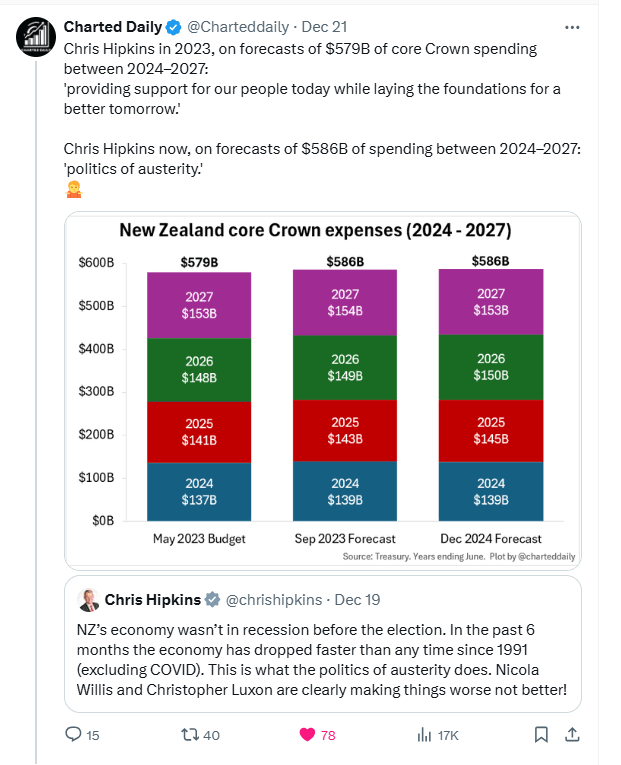Open Chris Hipkins avatar in quoted tweet
This screenshot has width=621, height=765.
88,600
